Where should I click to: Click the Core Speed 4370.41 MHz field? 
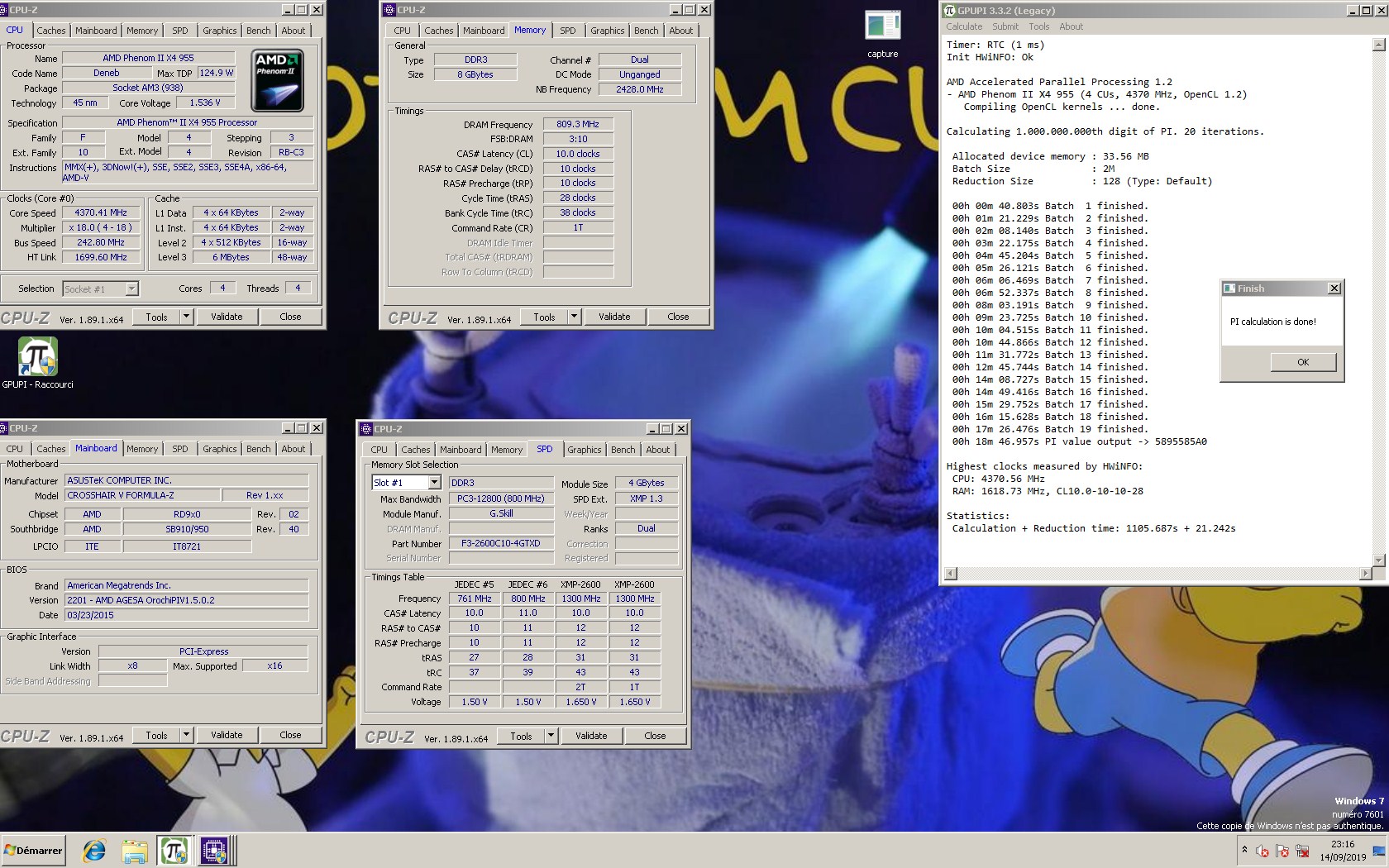click(101, 212)
